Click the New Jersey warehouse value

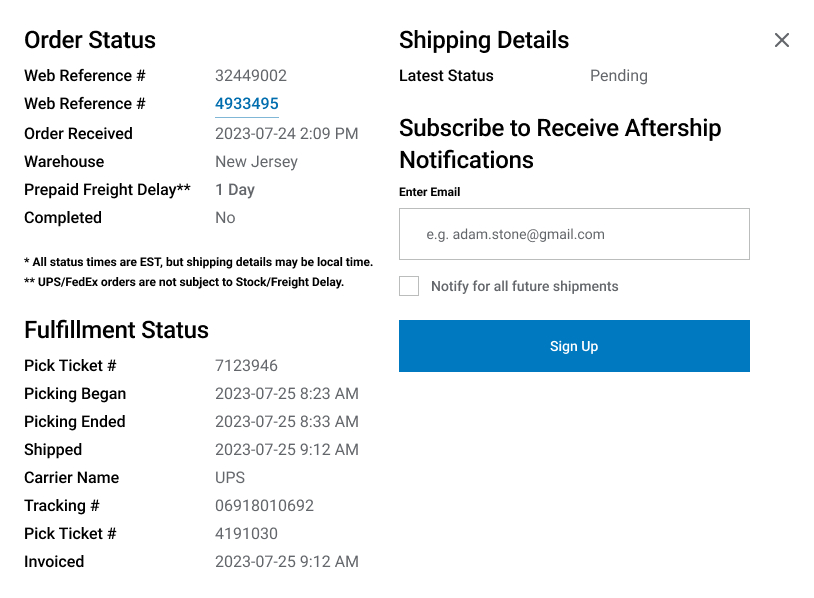(x=256, y=162)
